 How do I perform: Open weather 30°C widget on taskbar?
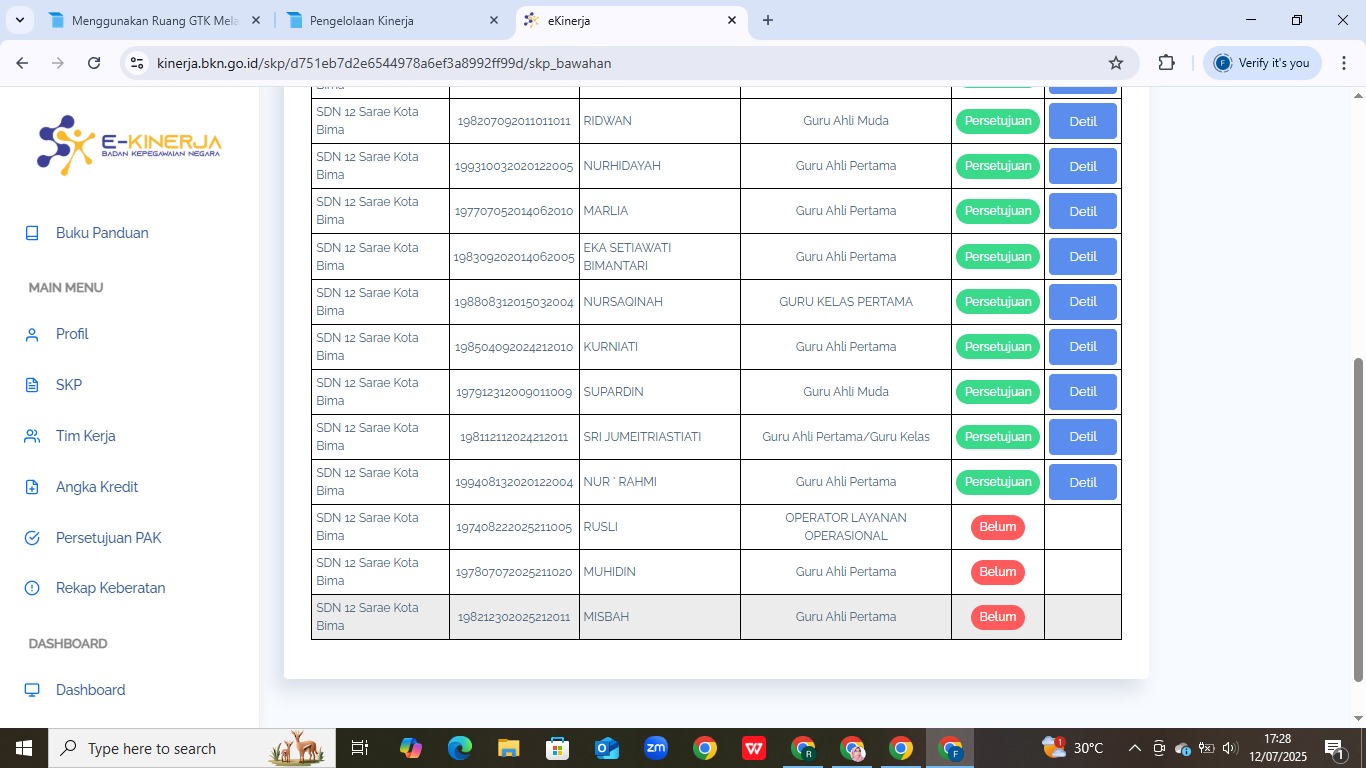[x=1073, y=748]
